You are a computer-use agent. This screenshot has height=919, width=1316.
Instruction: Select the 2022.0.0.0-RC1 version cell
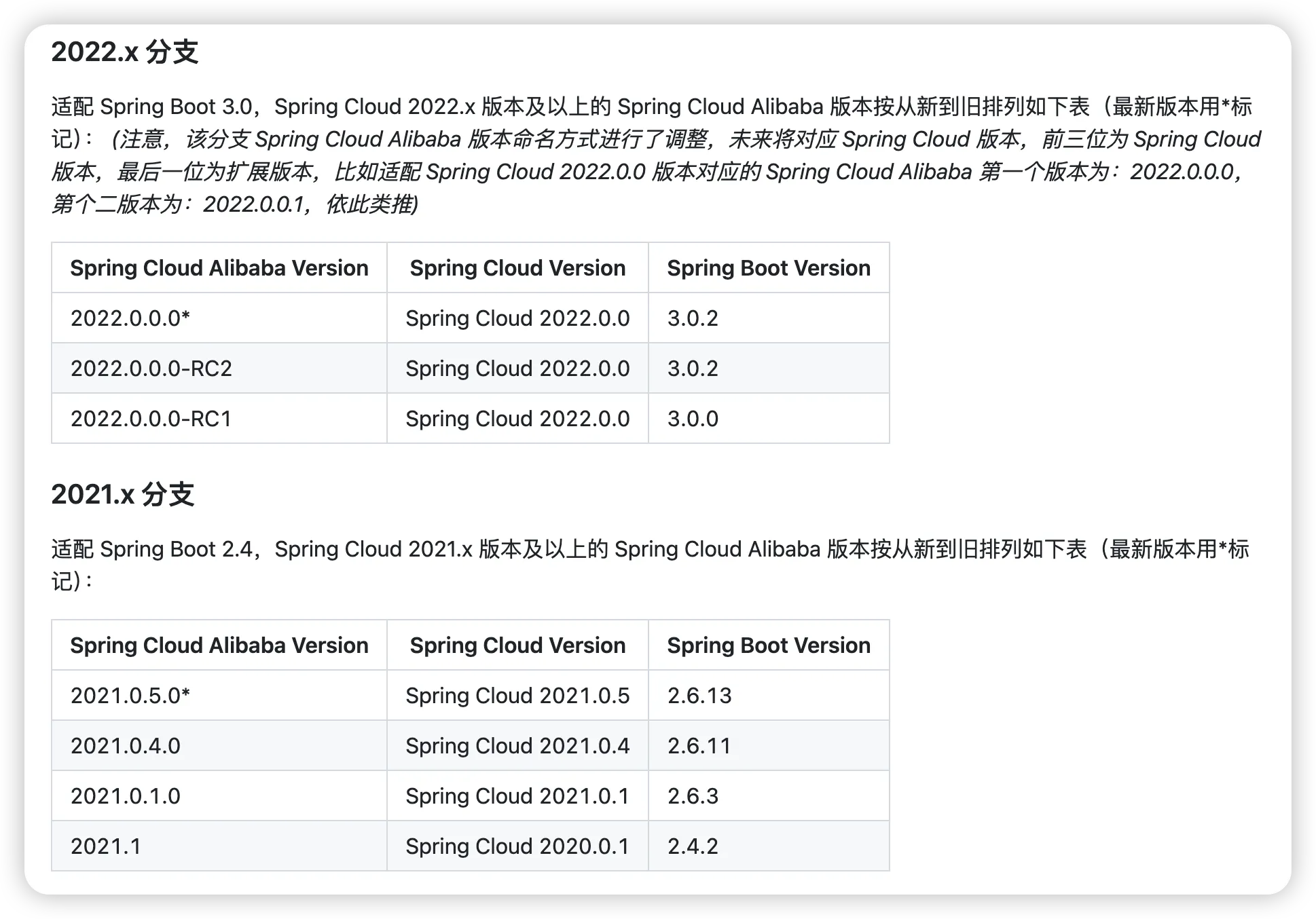[151, 419]
